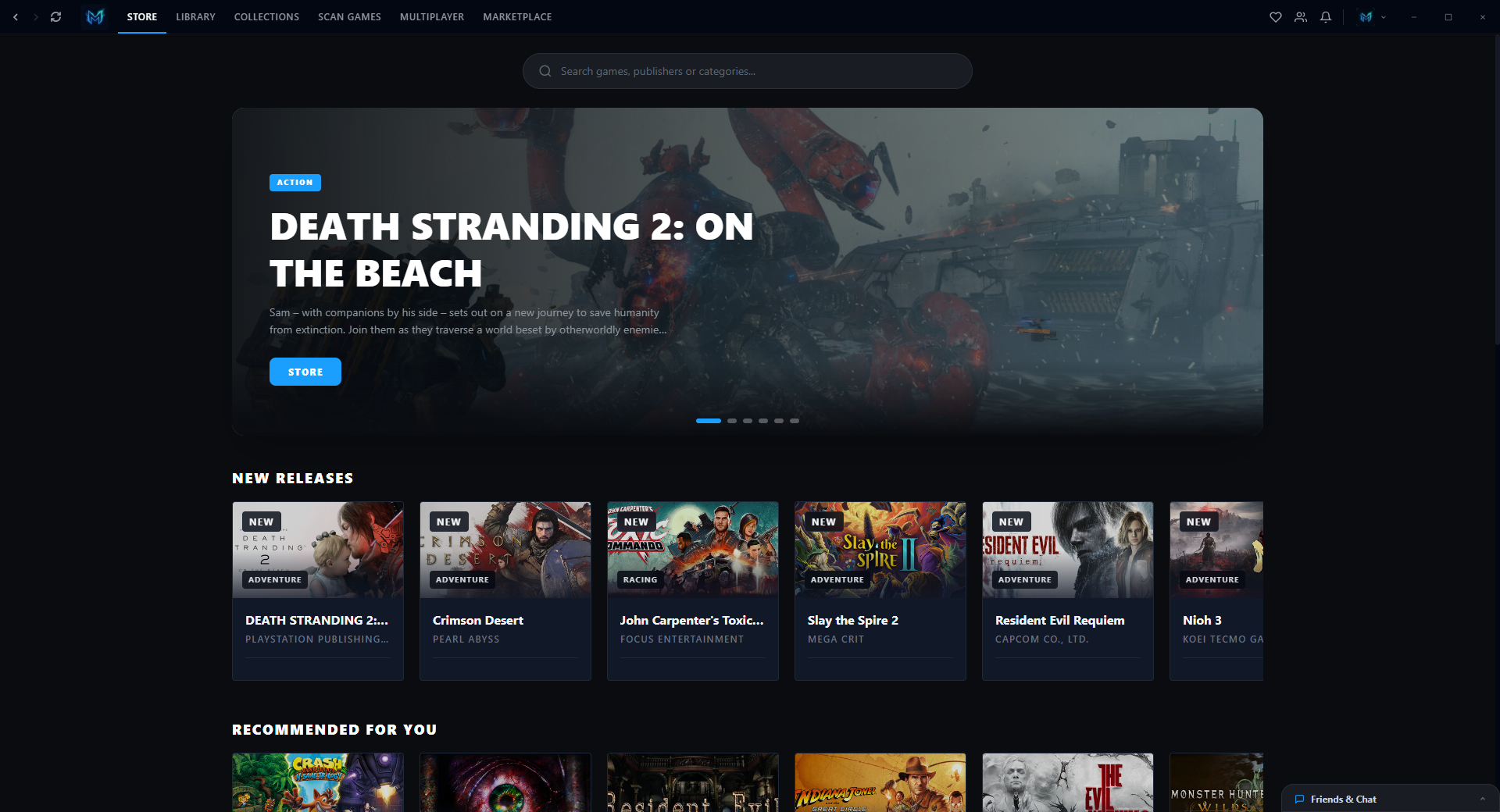The width and height of the screenshot is (1500, 812).
Task: Click the PEARL ABYSS publisher text
Action: [x=466, y=639]
